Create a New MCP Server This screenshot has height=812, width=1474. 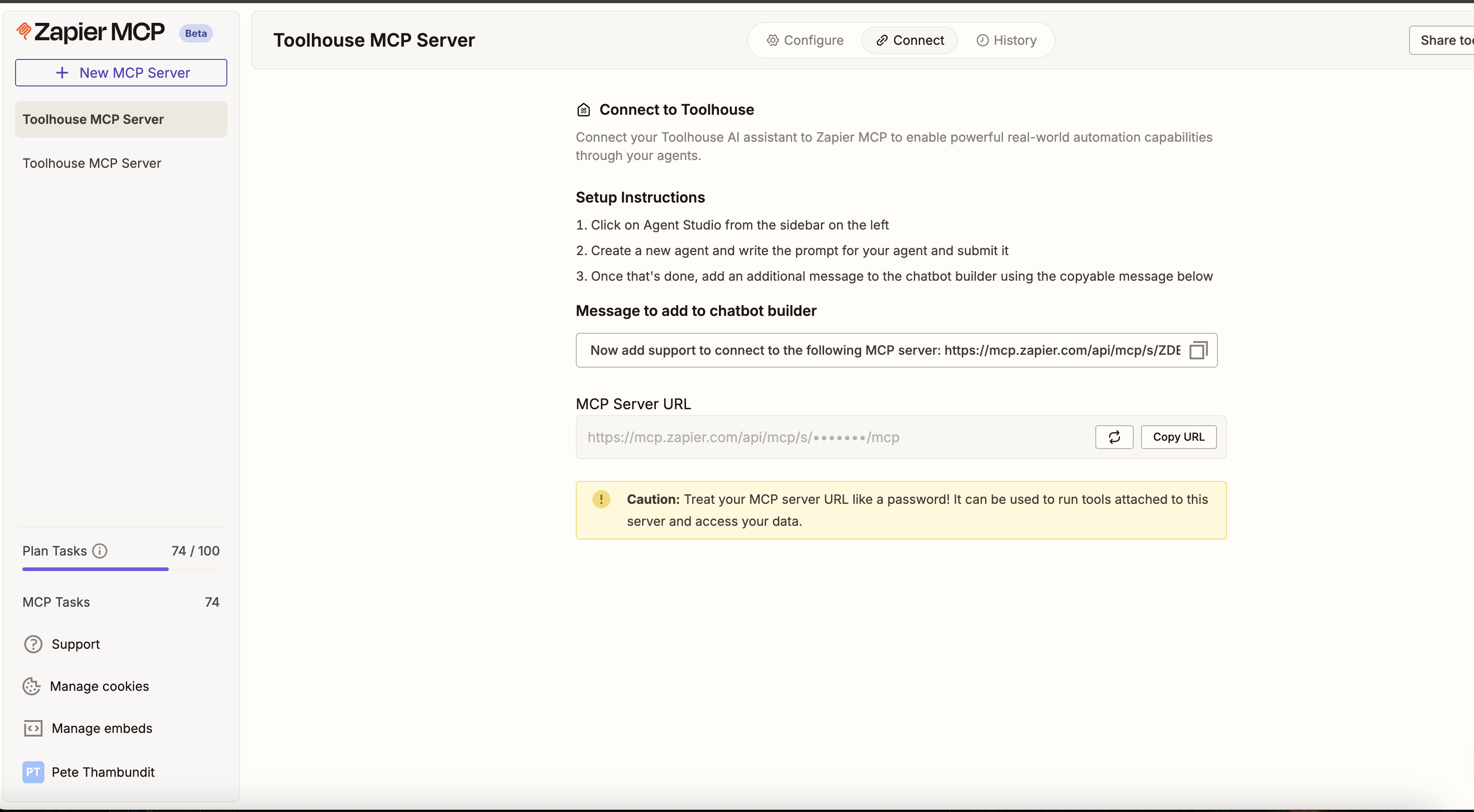[121, 73]
